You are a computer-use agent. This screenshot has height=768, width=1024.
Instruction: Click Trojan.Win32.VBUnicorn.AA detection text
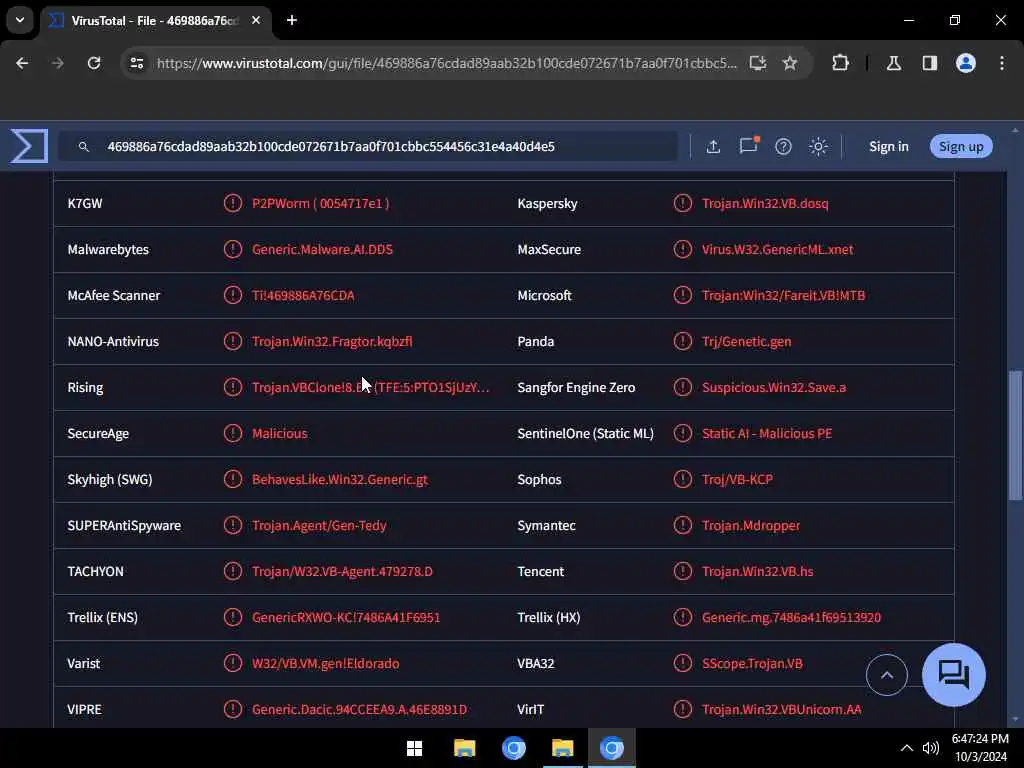pos(782,709)
